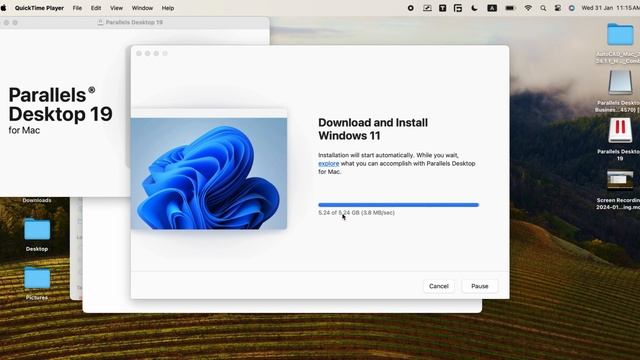This screenshot has height=360, width=640.
Task: Click the Parallels Desktop 19 for Mac logo text
Action: pyautogui.click(x=60, y=110)
